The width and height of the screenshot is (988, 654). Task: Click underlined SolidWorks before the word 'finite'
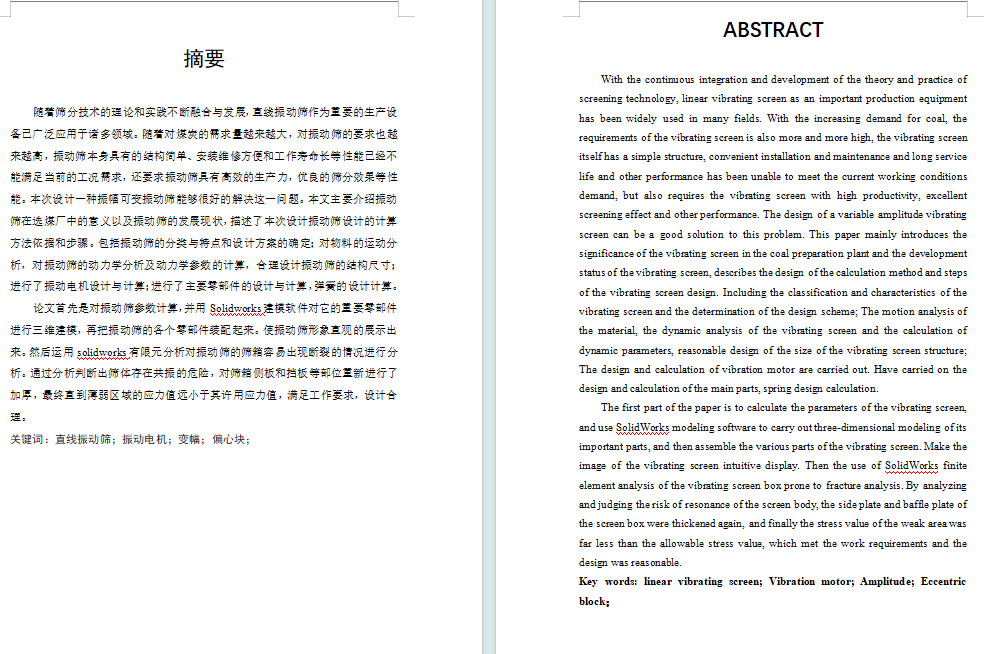(912, 466)
